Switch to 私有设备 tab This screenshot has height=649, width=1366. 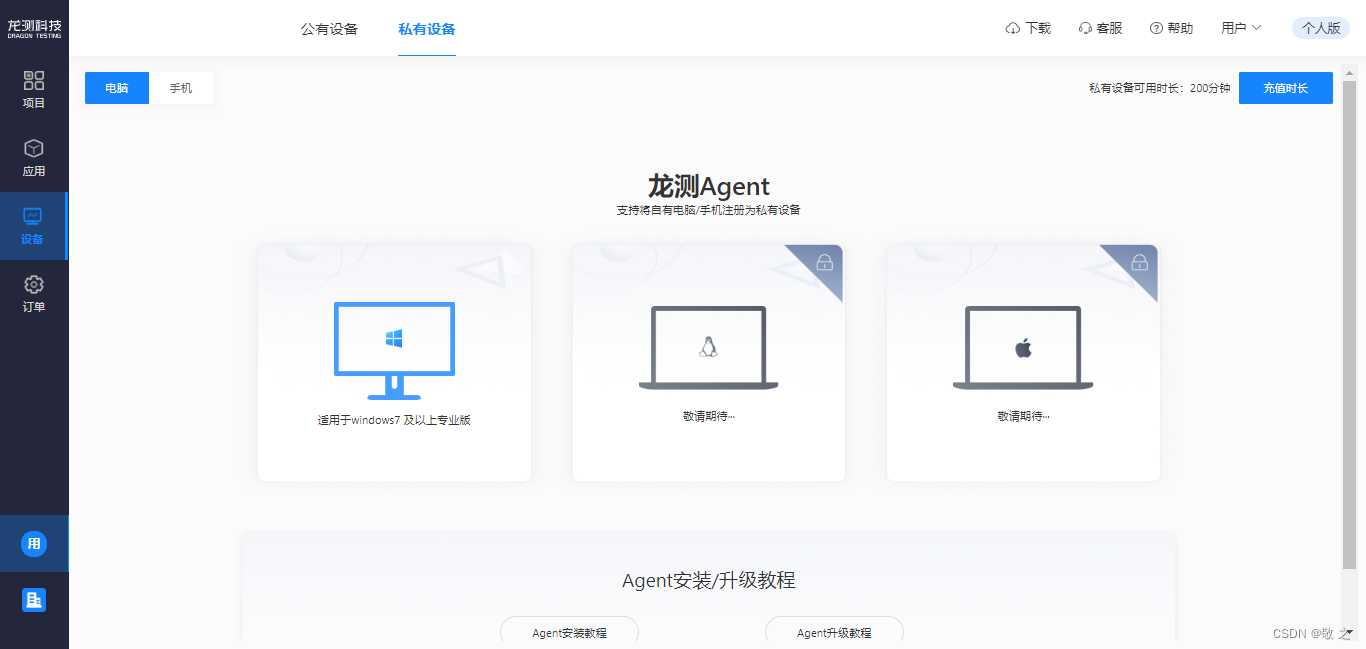tap(427, 28)
